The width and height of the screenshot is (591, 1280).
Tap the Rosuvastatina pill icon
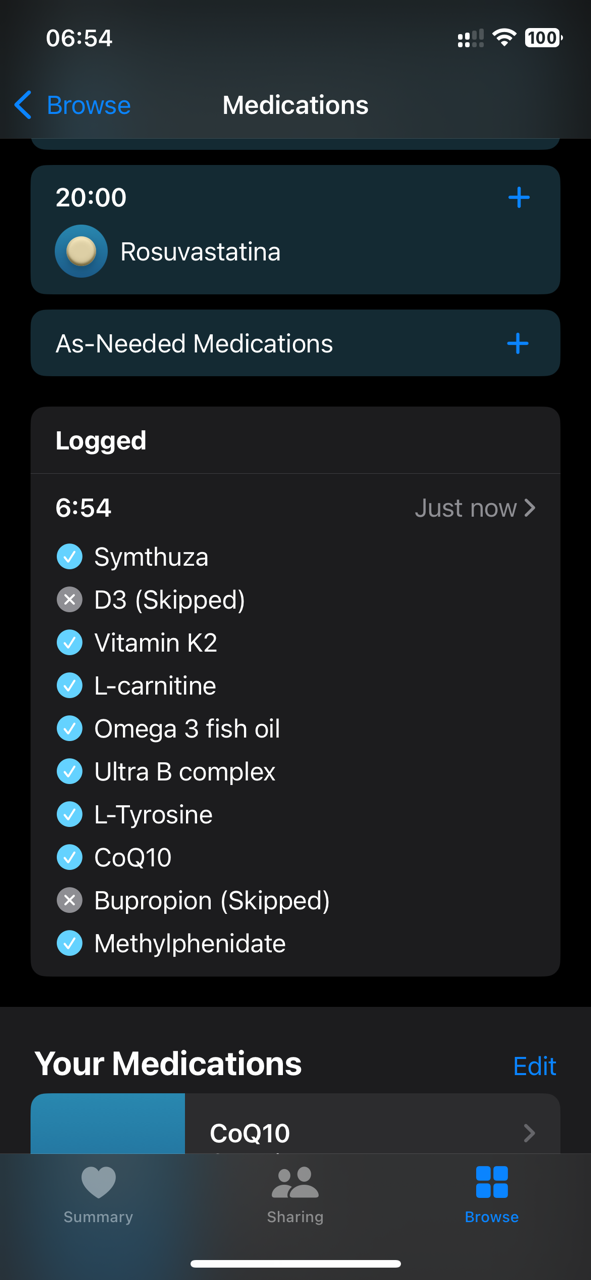click(x=81, y=251)
